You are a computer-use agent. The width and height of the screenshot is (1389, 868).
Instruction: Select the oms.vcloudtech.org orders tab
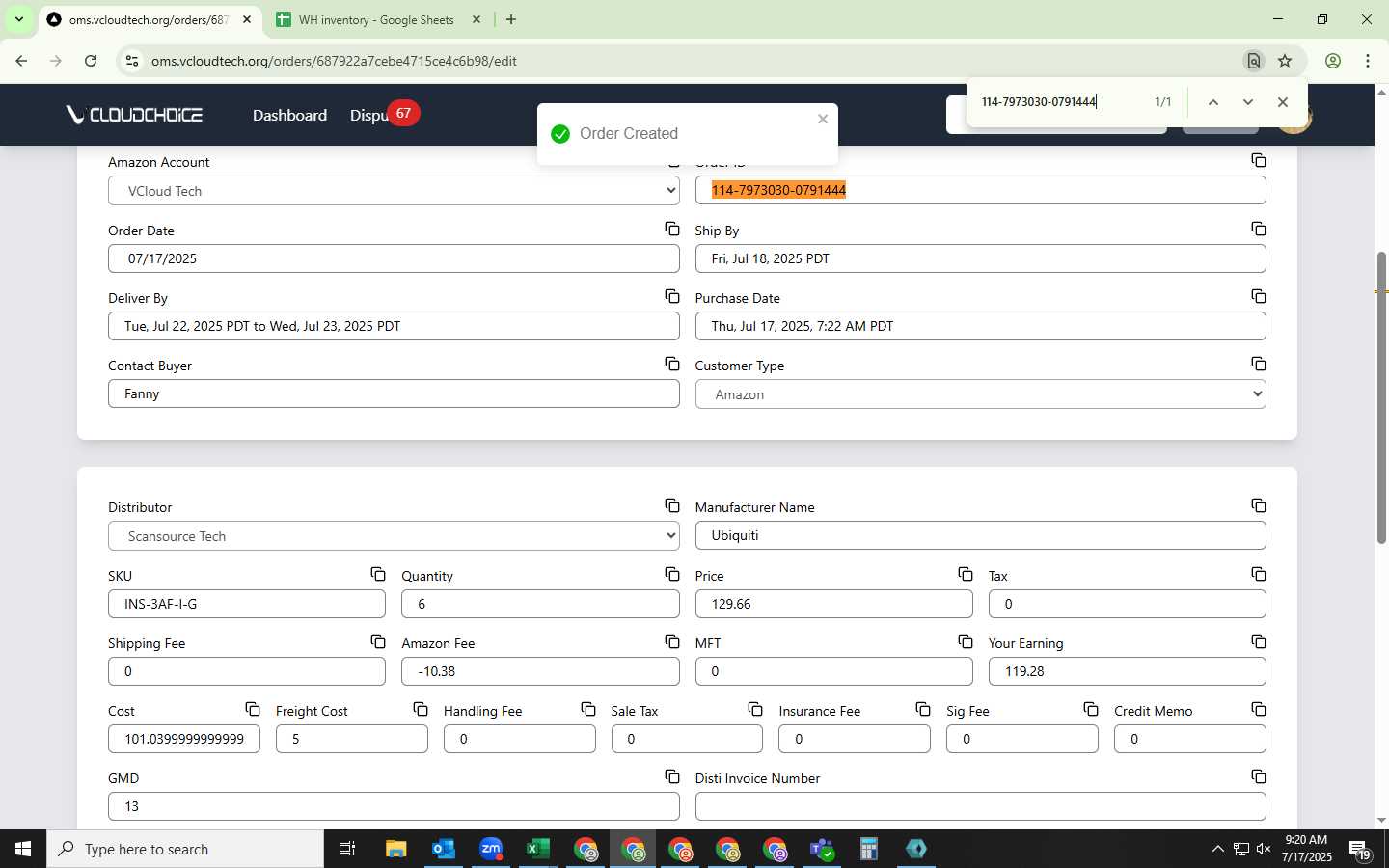tap(150, 19)
